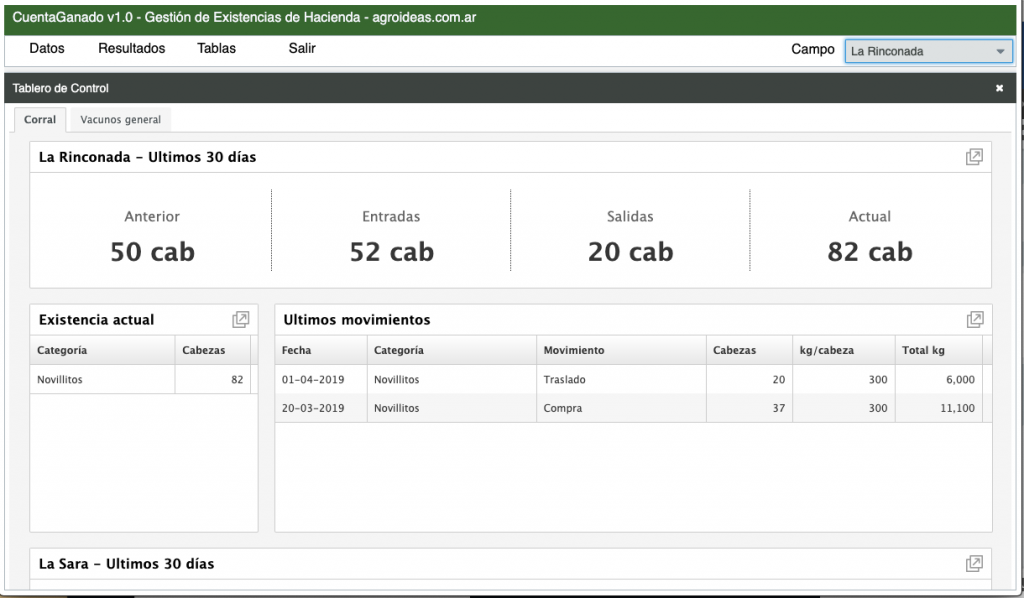Image resolution: width=1024 pixels, height=598 pixels.
Task: Click the La Rinconada - Ultimos 30 días heading
Action: pyautogui.click(x=148, y=157)
